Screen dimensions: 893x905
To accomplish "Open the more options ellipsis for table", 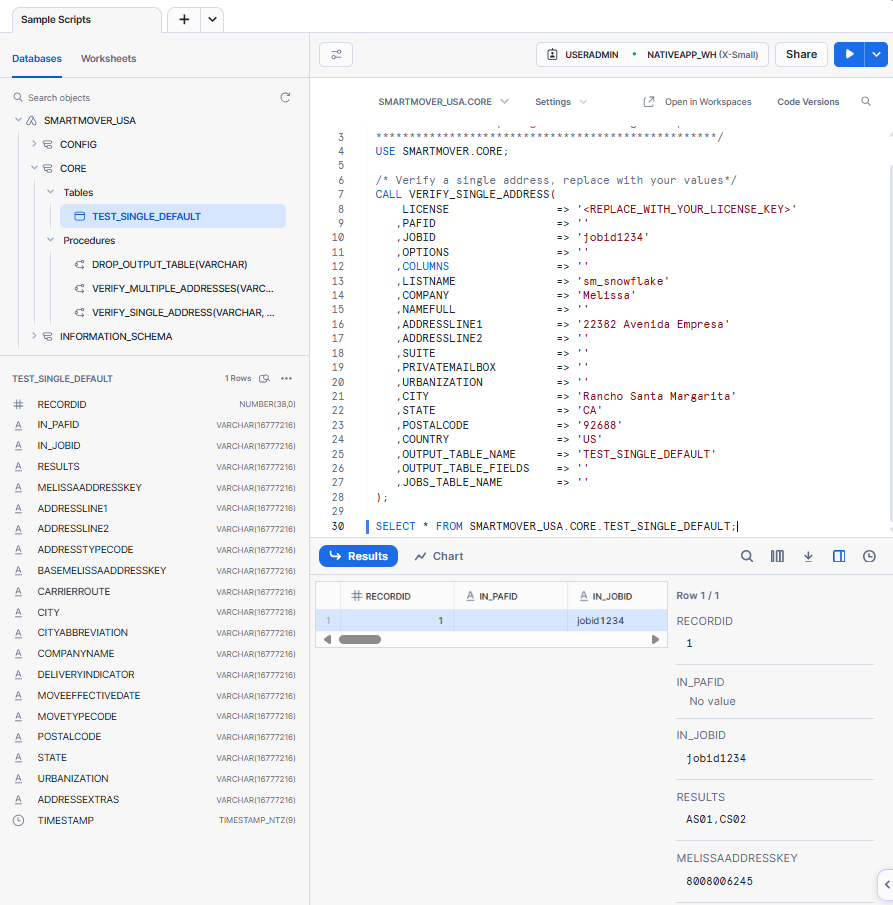I will point(286,379).
